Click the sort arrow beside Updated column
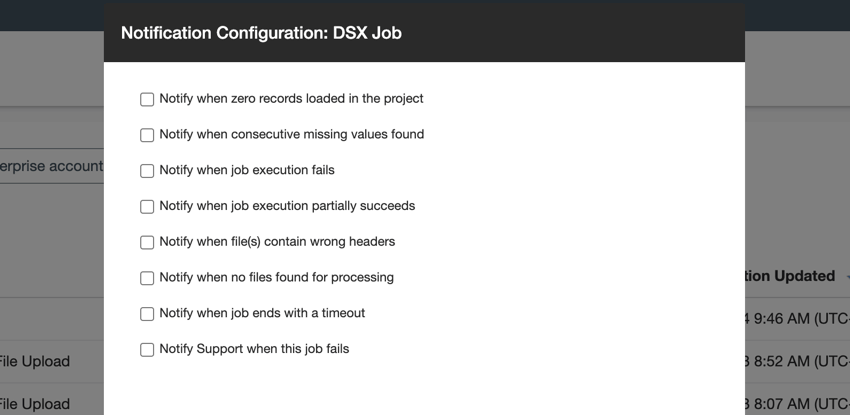Screen dimensions: 850x415 pyautogui.click(x=846, y=277)
